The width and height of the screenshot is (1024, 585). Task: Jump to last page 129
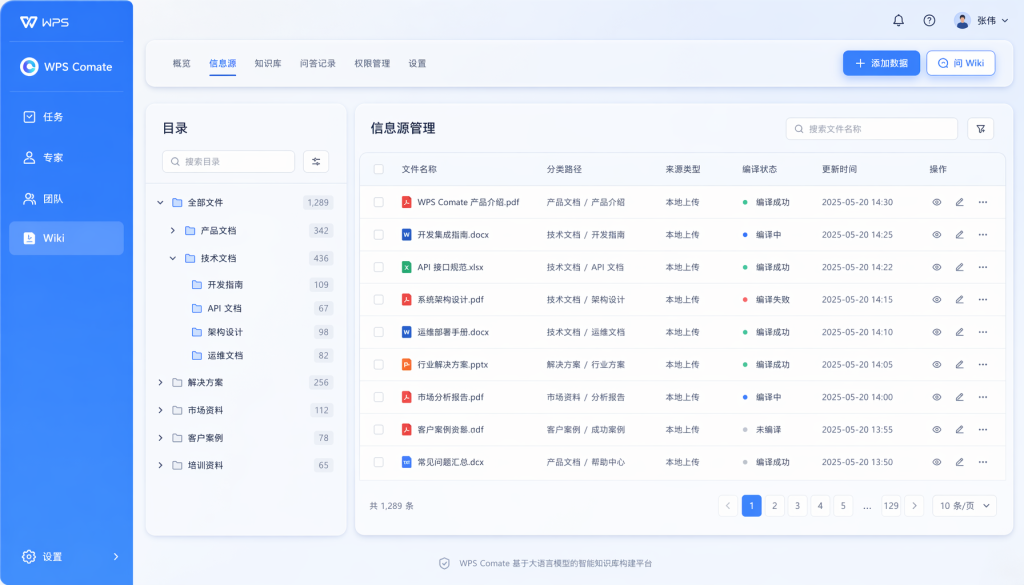point(891,505)
